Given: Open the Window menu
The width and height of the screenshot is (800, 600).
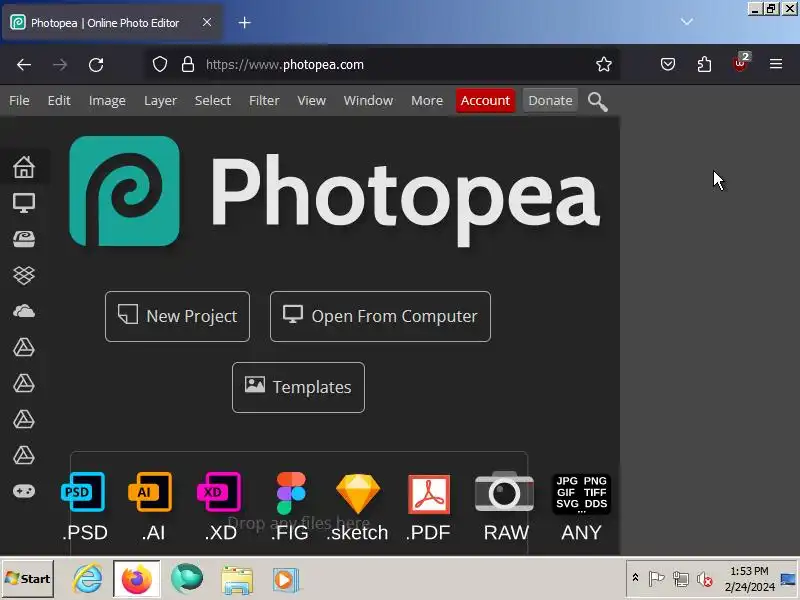Looking at the screenshot, I should click(368, 101).
